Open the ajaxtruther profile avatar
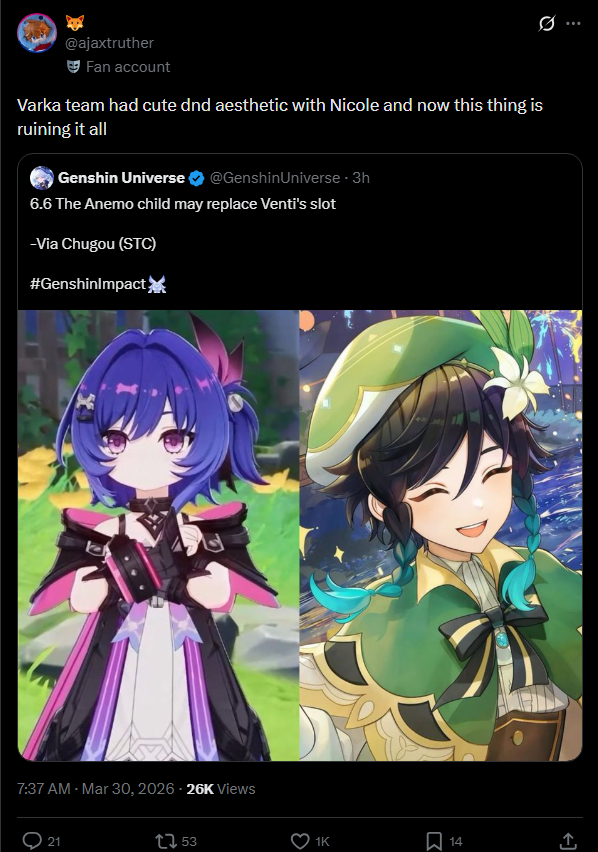 [37, 33]
